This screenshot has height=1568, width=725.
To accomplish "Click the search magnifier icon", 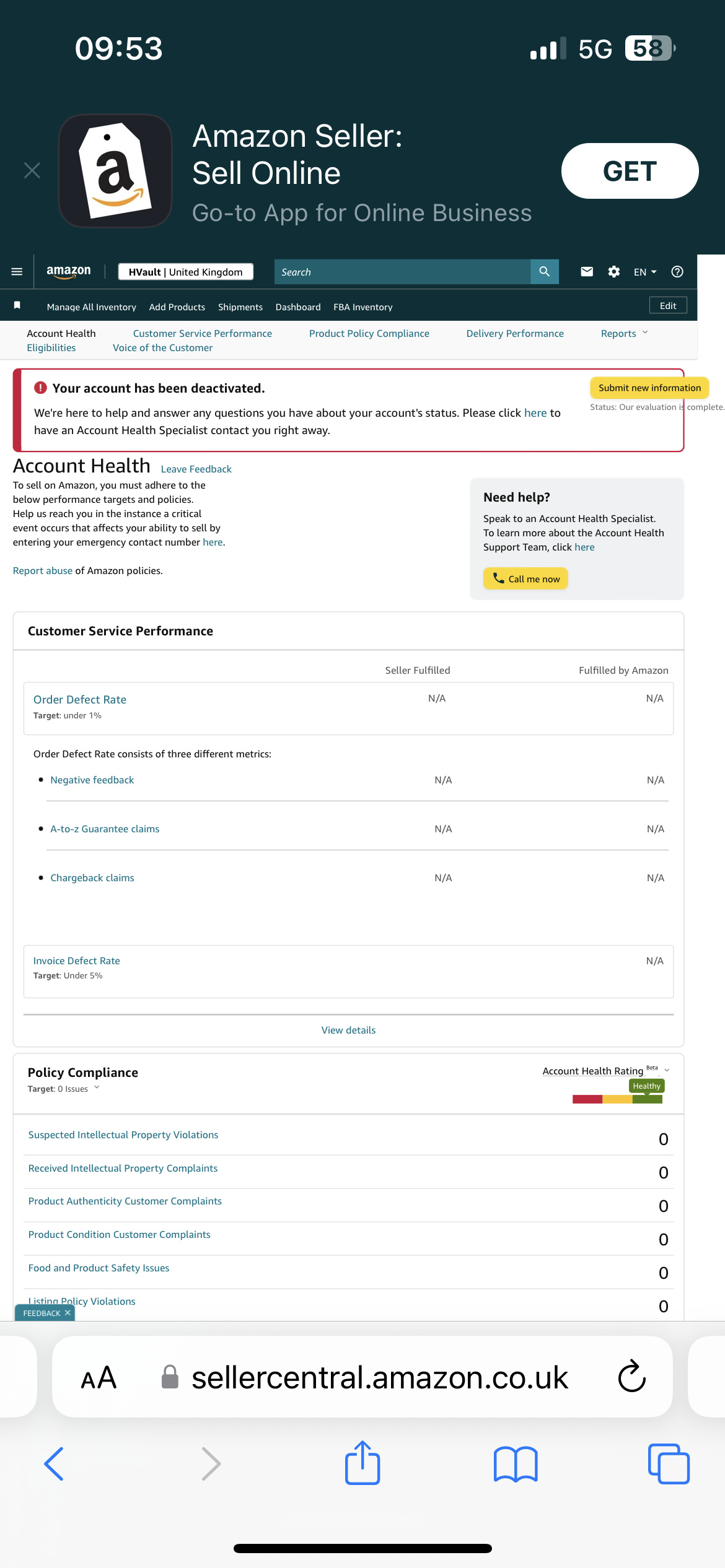I will [543, 271].
